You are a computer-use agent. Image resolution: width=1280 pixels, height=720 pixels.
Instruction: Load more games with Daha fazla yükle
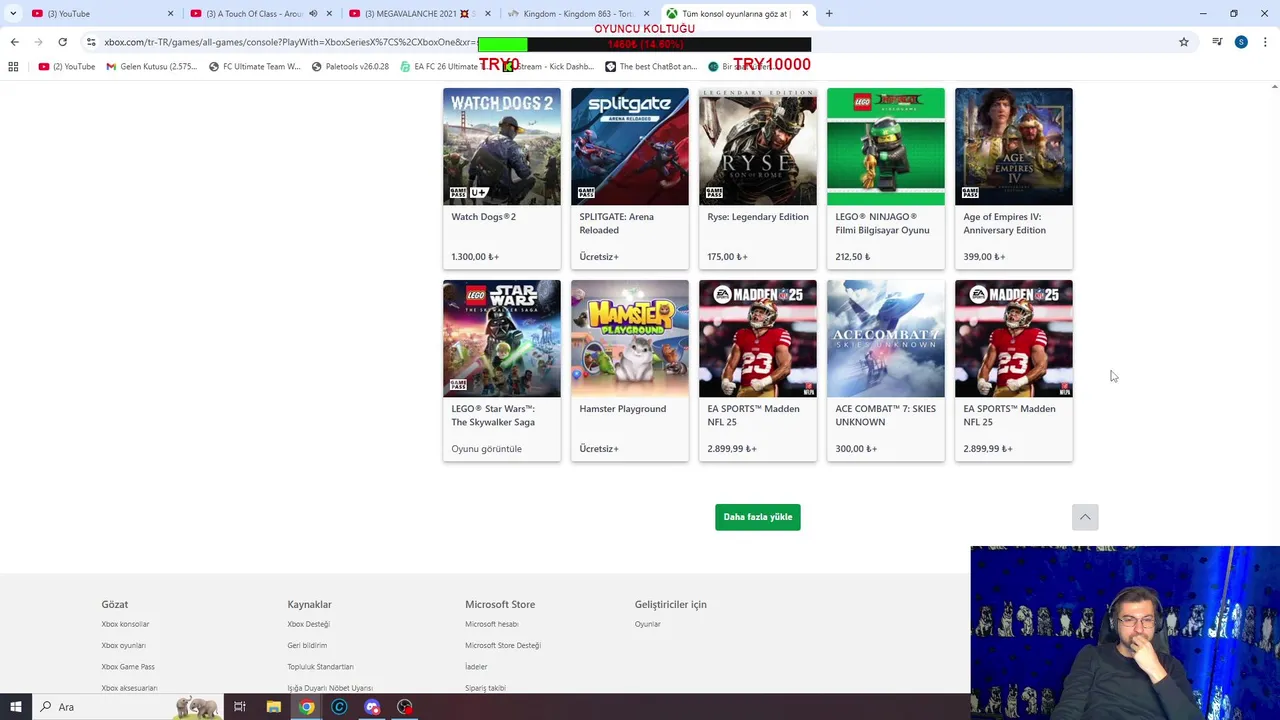coord(758,517)
